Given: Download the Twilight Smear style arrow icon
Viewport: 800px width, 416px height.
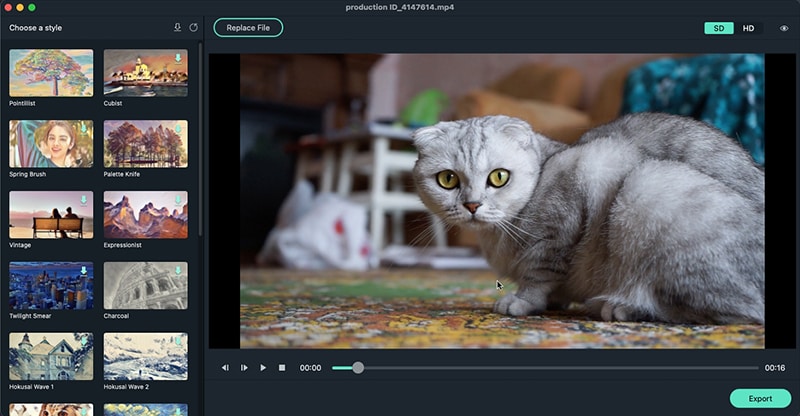Looking at the screenshot, I should pyautogui.click(x=84, y=271).
